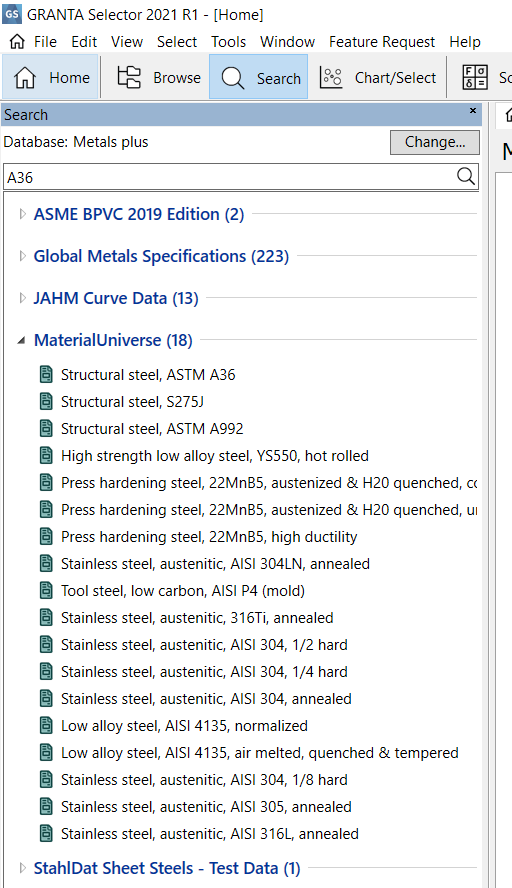
Task: Select Stainless steel, AISI 304LN, annealed text
Action: [215, 564]
